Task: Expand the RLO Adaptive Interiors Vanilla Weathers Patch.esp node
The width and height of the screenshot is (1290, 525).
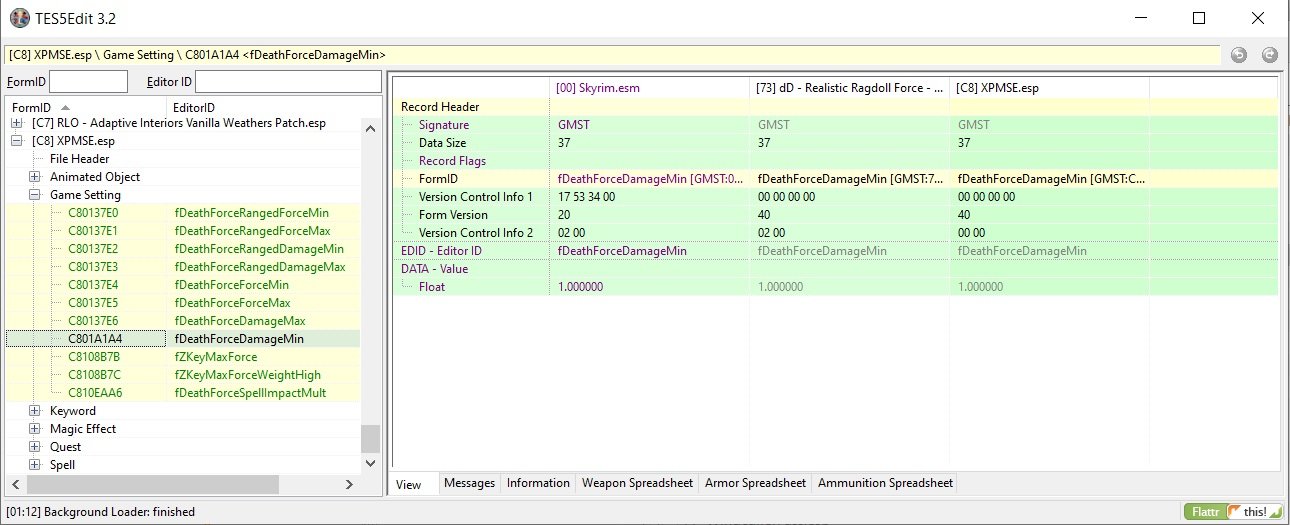Action: (x=16, y=123)
